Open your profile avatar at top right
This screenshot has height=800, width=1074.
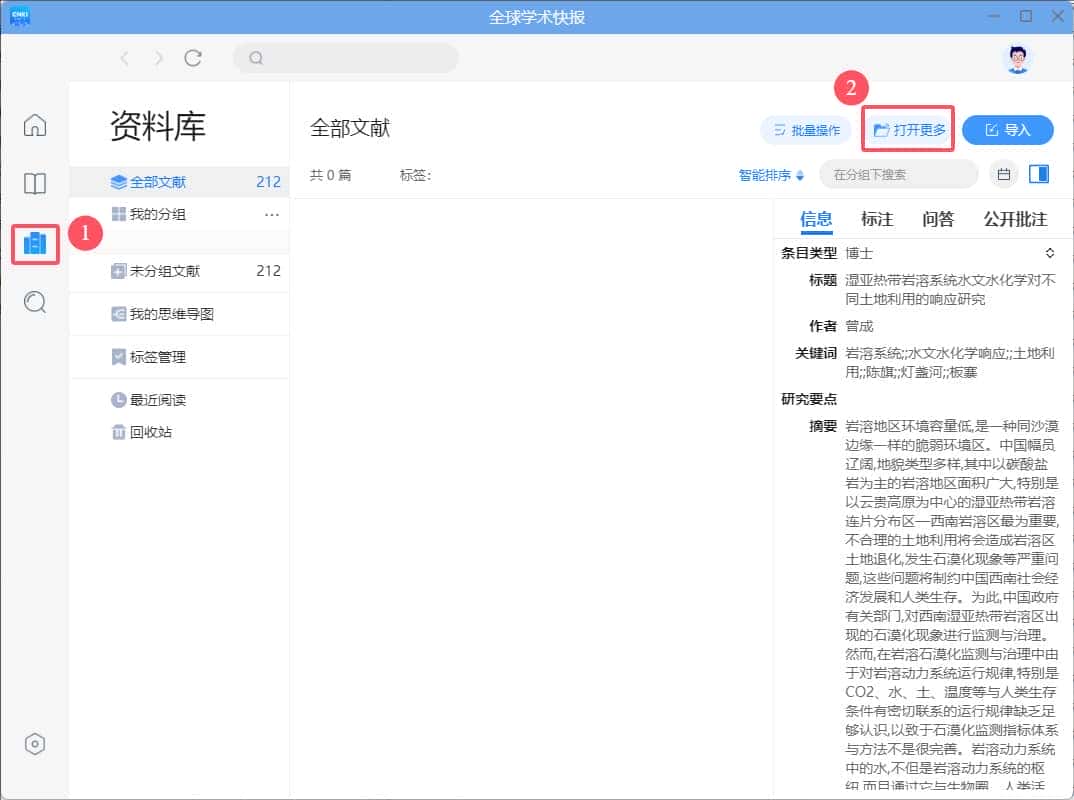click(x=1017, y=57)
